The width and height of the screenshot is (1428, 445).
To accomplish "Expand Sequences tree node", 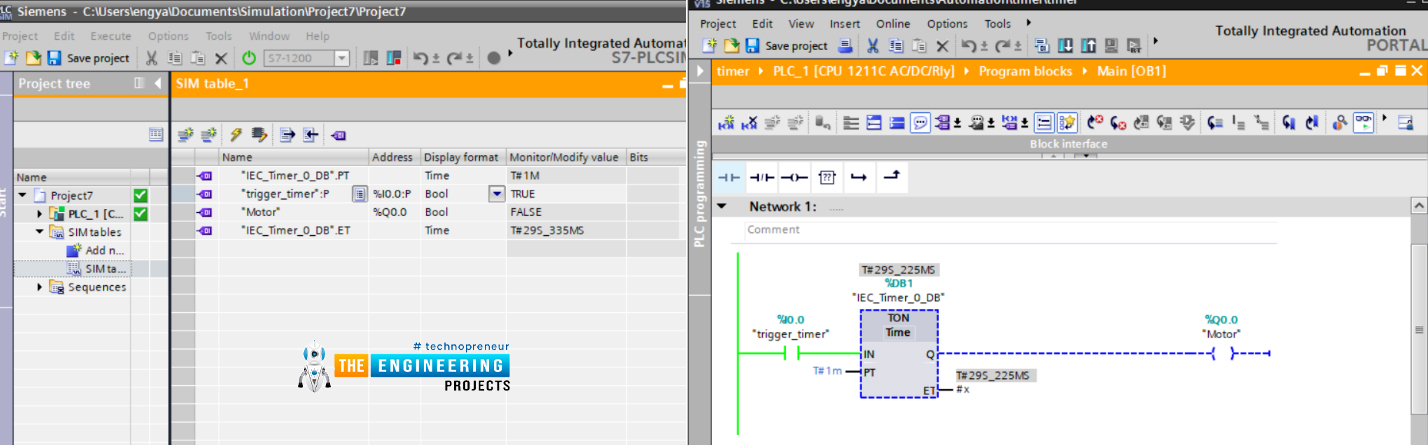I will 40,287.
